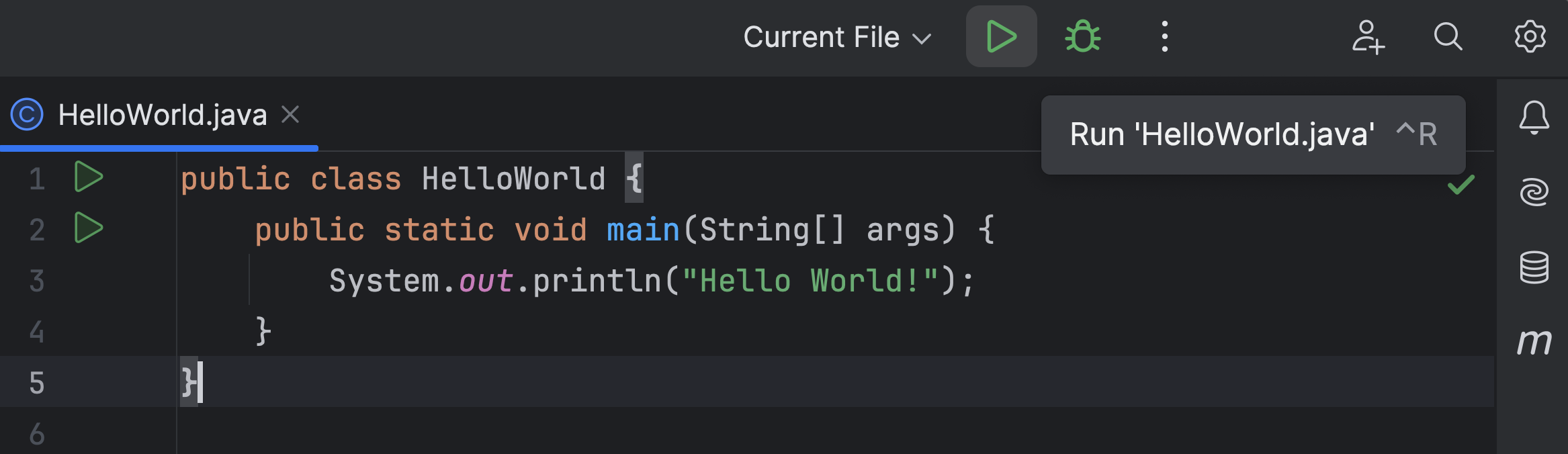Run the current file with the toolbar play button
Screen dimensions: 1568x454
click(1001, 37)
